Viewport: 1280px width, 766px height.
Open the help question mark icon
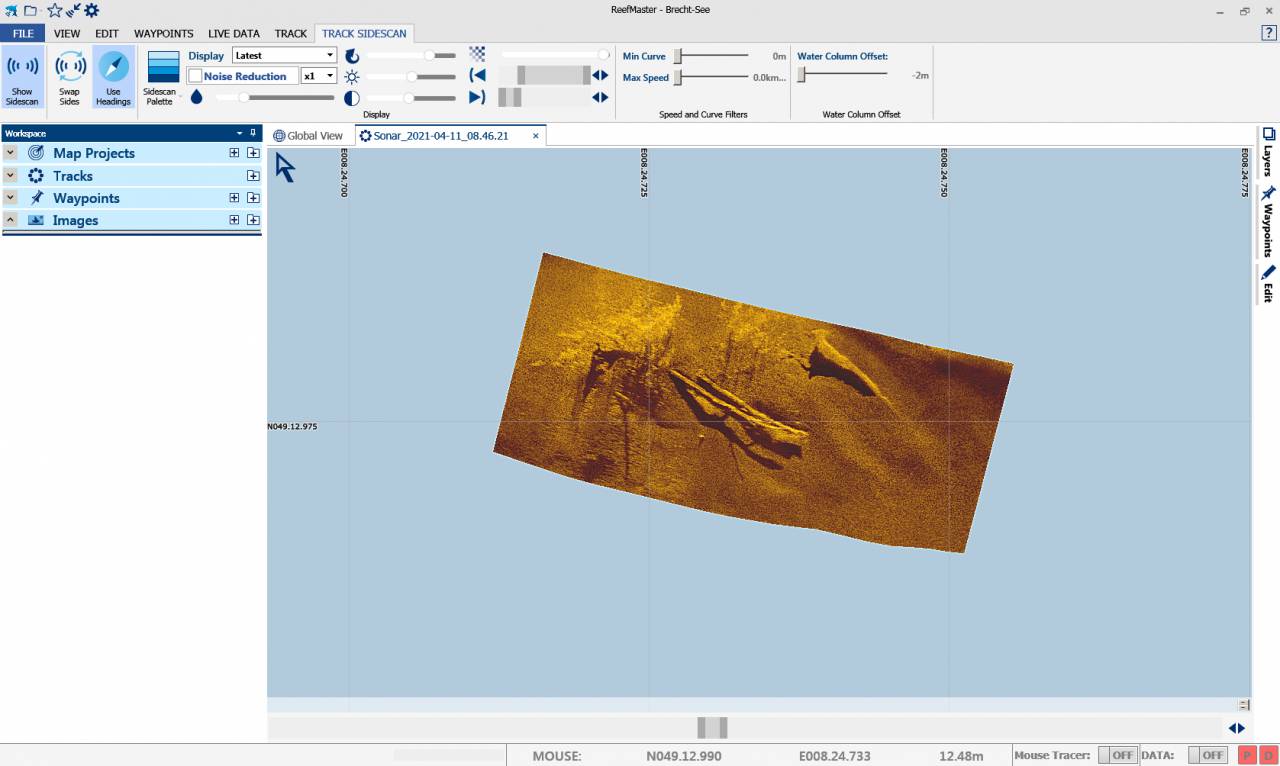pos(1268,33)
